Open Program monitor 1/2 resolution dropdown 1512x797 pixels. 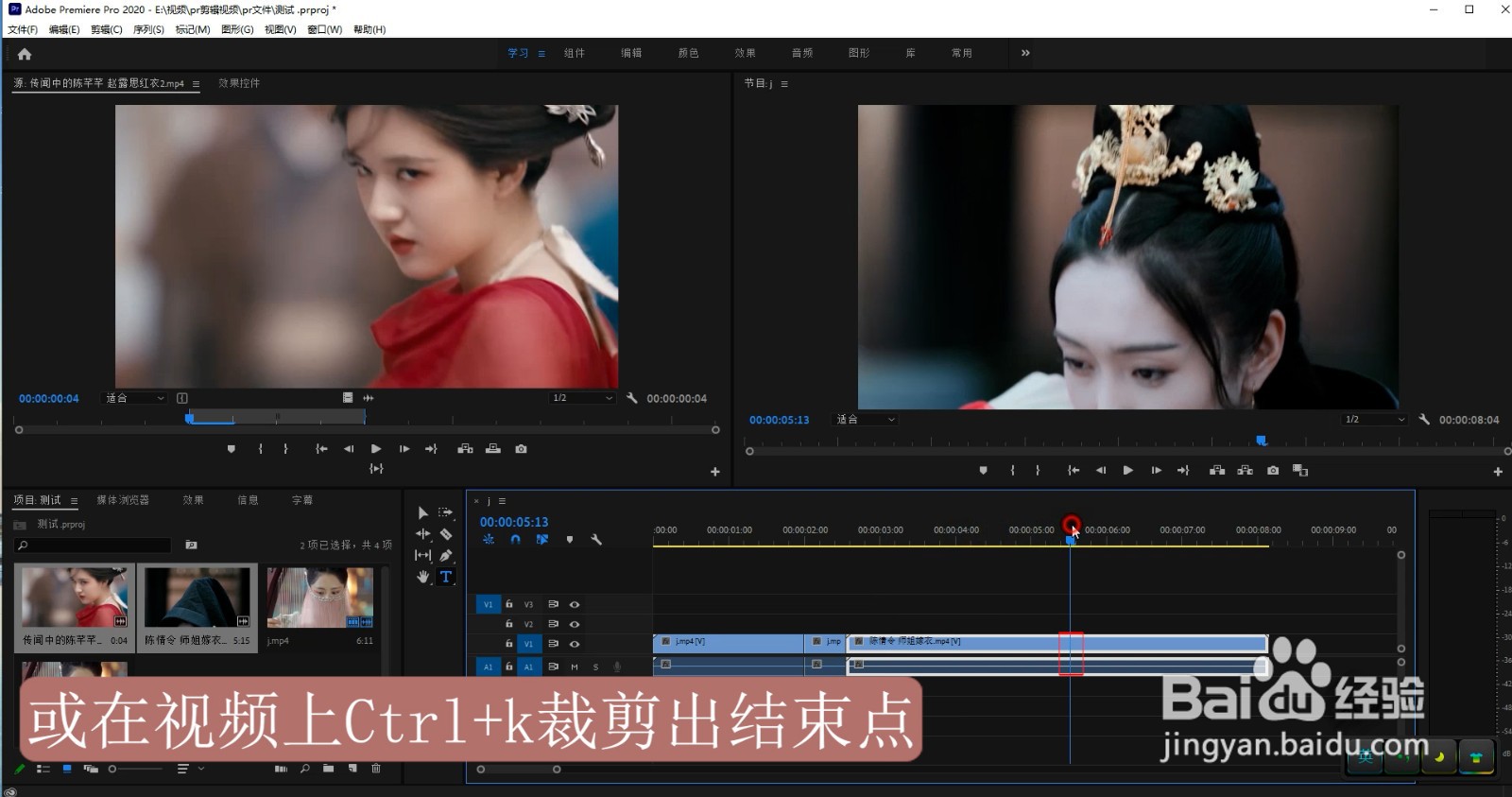coord(1375,419)
